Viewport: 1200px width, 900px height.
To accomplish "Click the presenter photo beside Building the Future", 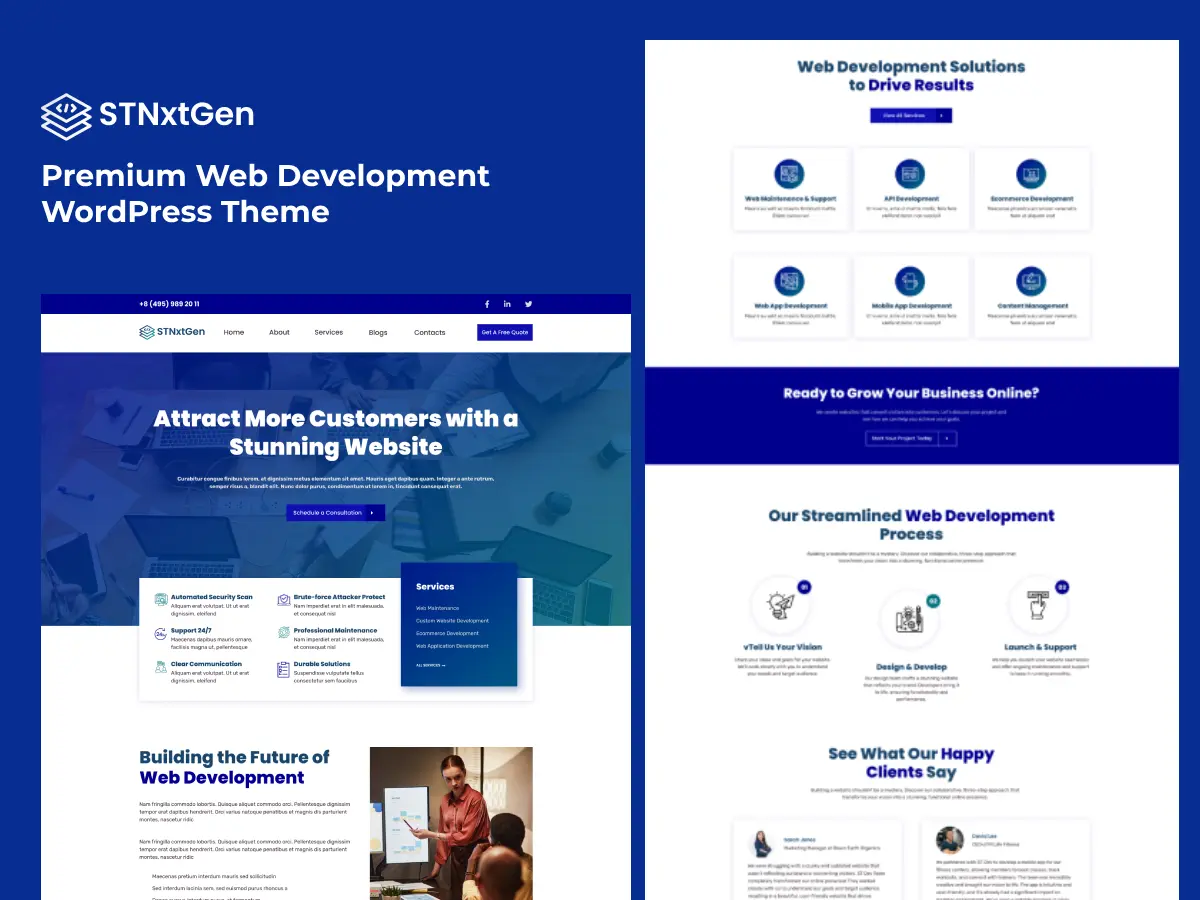I will (x=451, y=823).
